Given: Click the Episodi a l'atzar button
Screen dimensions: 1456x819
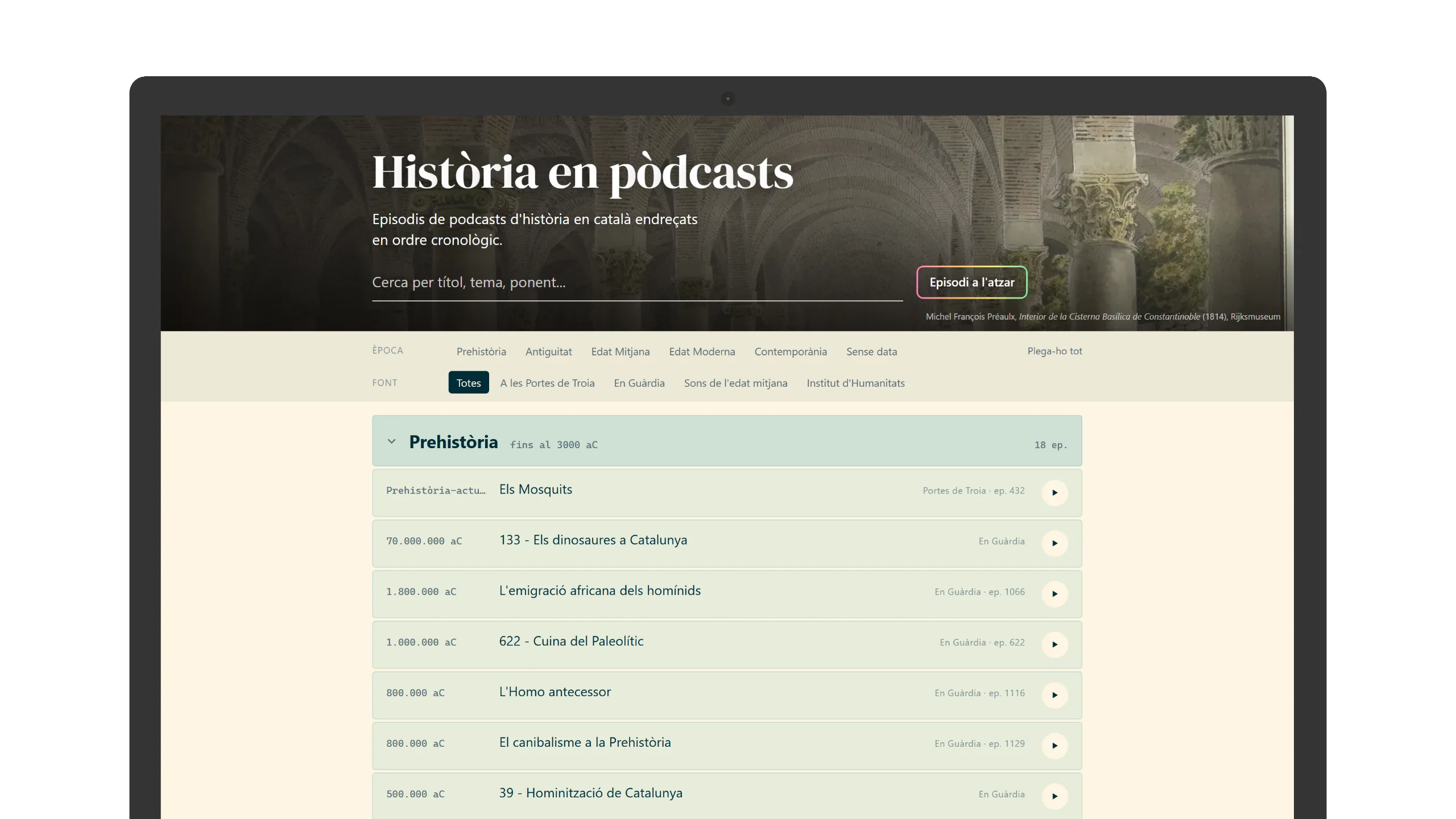Looking at the screenshot, I should pos(971,282).
